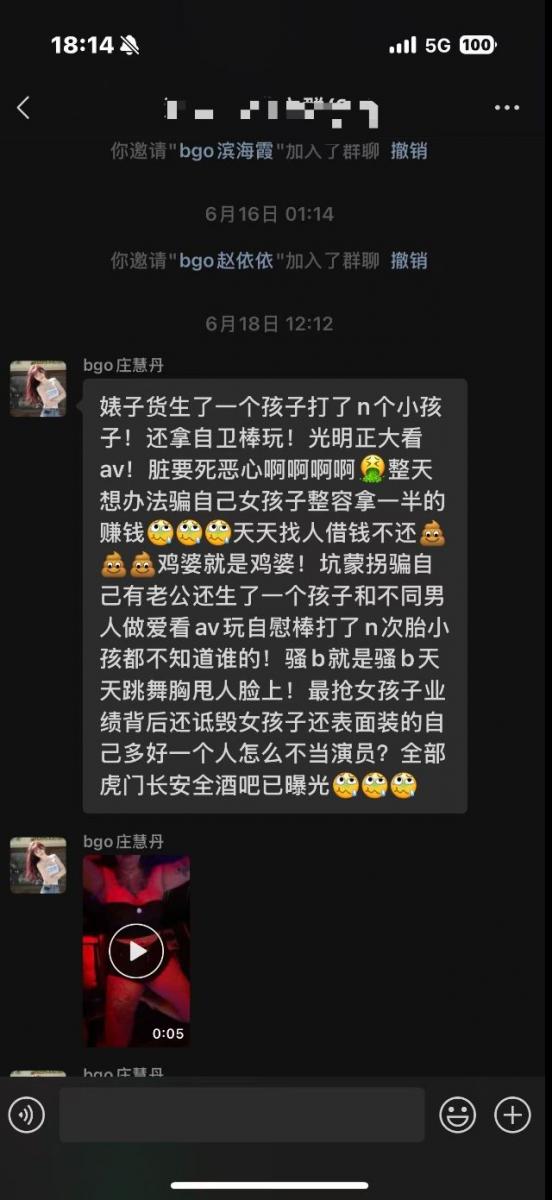
Task: Tap the silent mode bell icon
Action: click(x=130, y=45)
